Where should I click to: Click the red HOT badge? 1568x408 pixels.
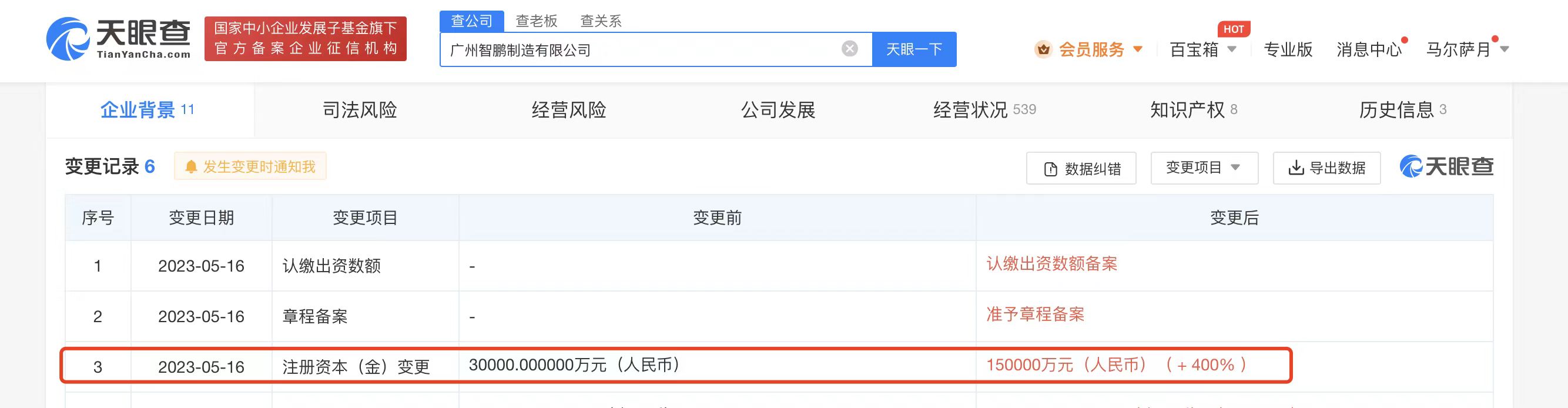pos(1233,29)
